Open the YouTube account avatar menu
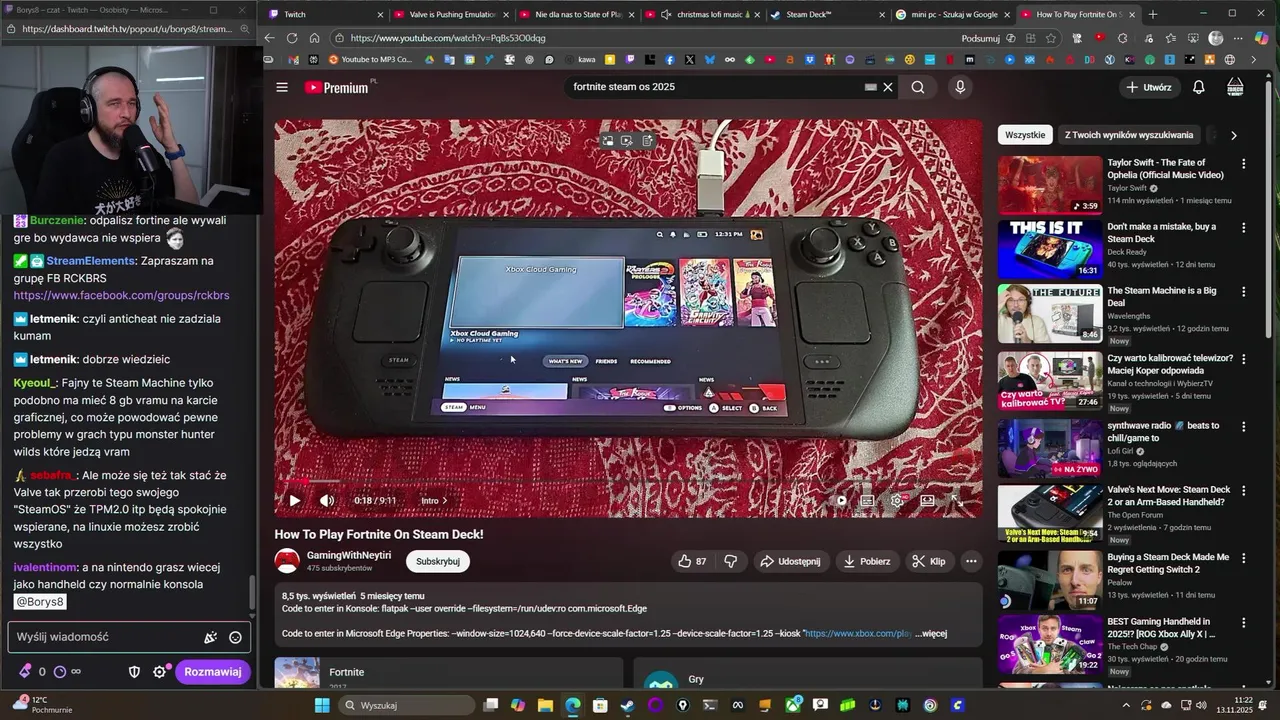This screenshot has height=720, width=1280. click(1235, 87)
